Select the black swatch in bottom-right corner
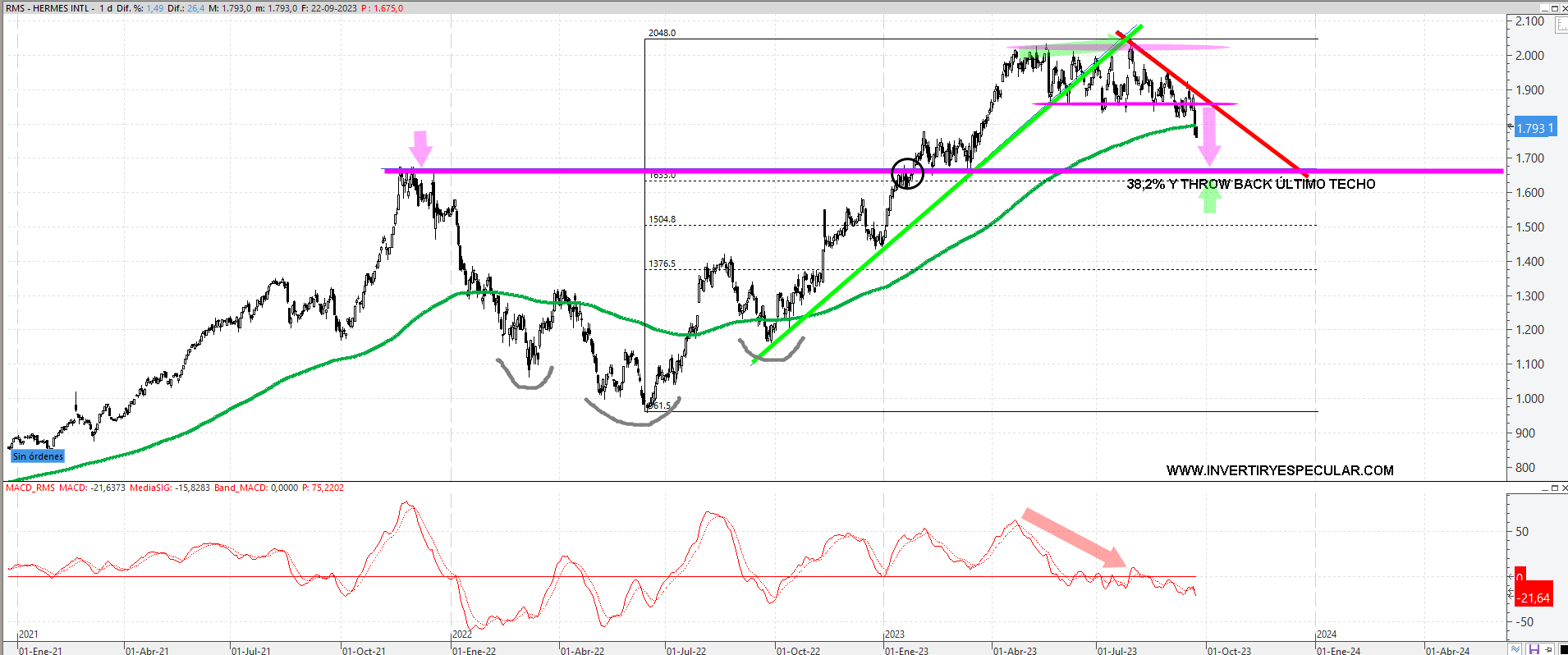The height and width of the screenshot is (655, 1568). coord(1562,649)
